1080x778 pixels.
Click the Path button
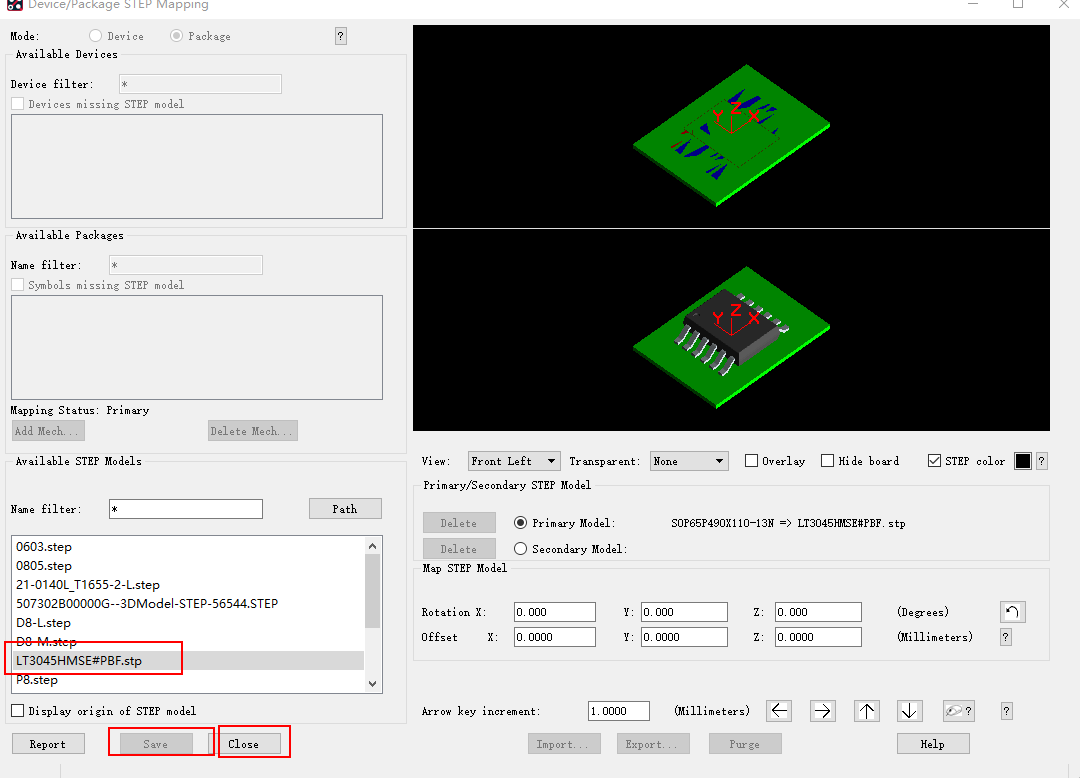(x=344, y=508)
